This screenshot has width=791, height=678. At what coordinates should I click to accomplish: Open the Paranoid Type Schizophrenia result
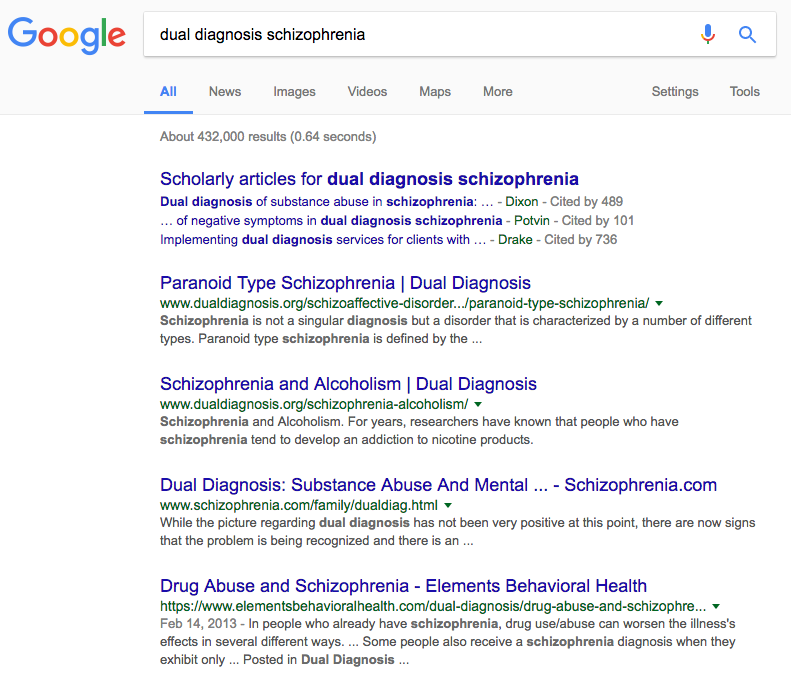click(345, 283)
